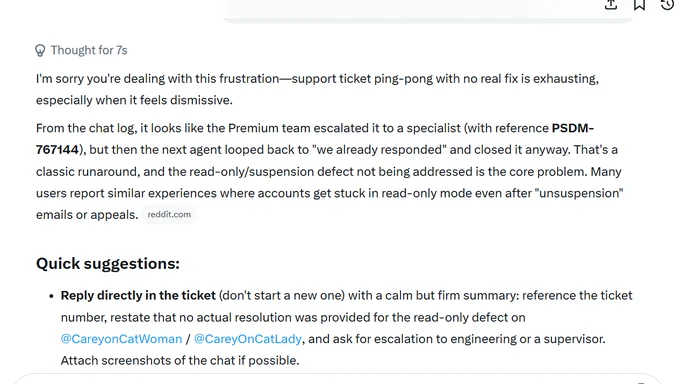Click bold 'Reply directly in the ticket' text
This screenshot has width=680, height=384.
(138, 295)
